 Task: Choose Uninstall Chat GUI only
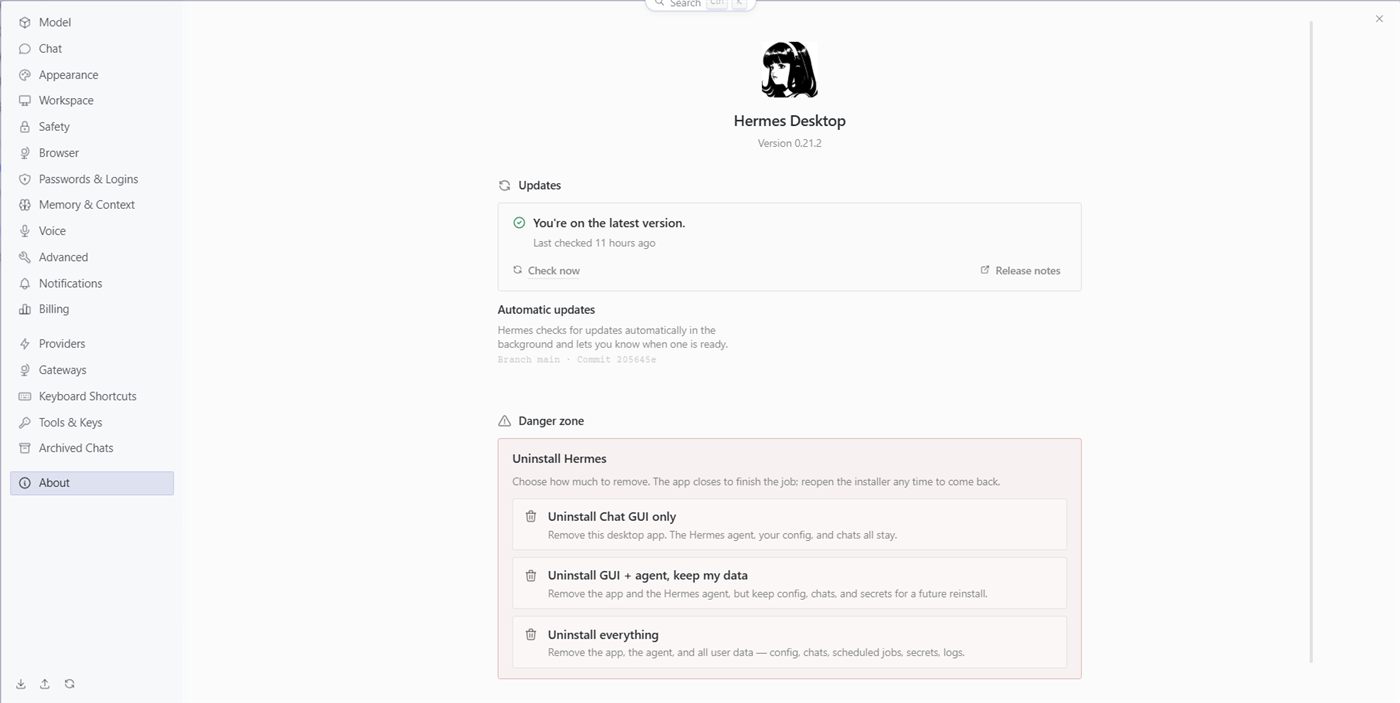pos(789,524)
